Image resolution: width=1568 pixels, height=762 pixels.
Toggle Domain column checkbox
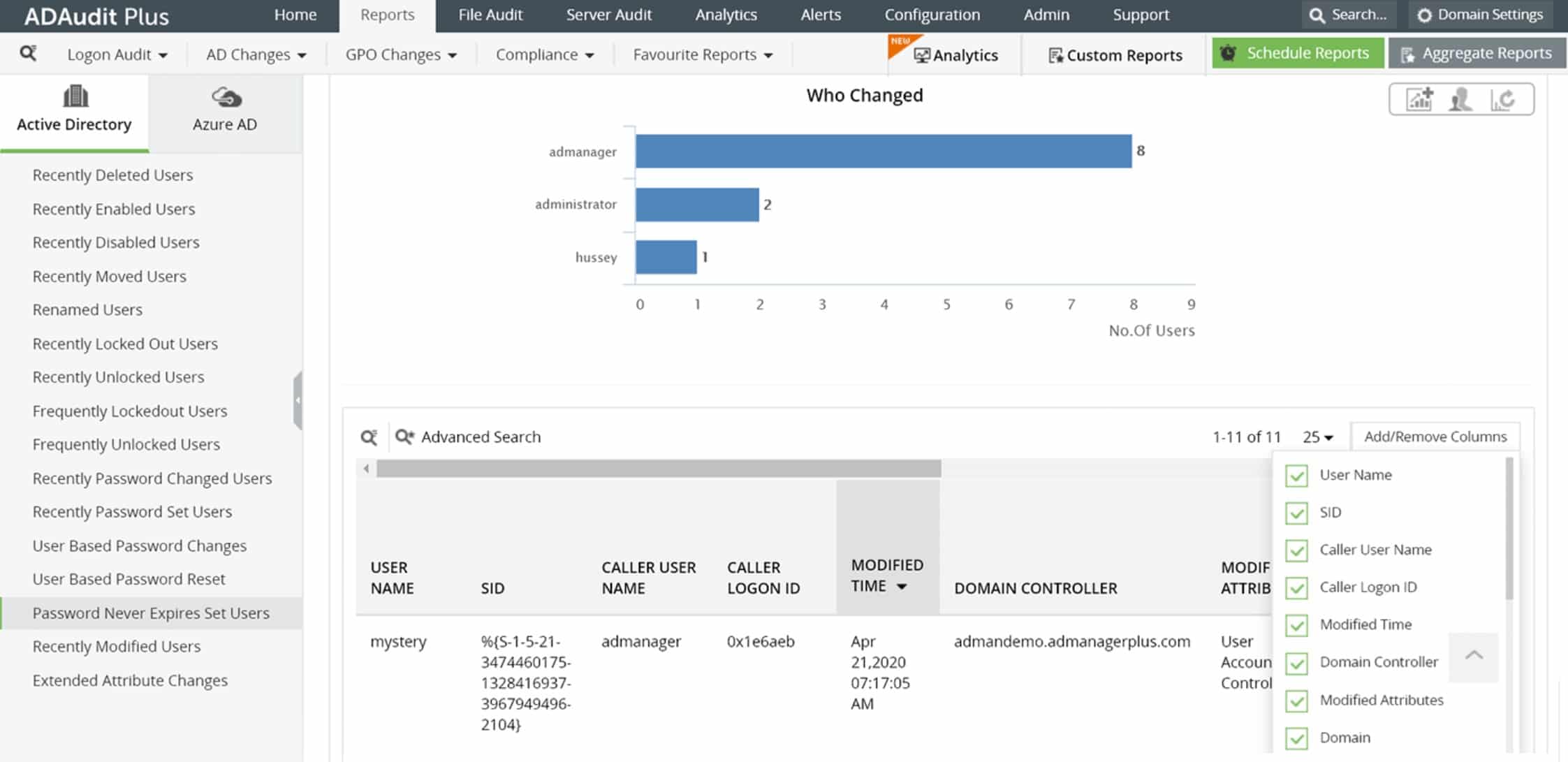(1296, 738)
